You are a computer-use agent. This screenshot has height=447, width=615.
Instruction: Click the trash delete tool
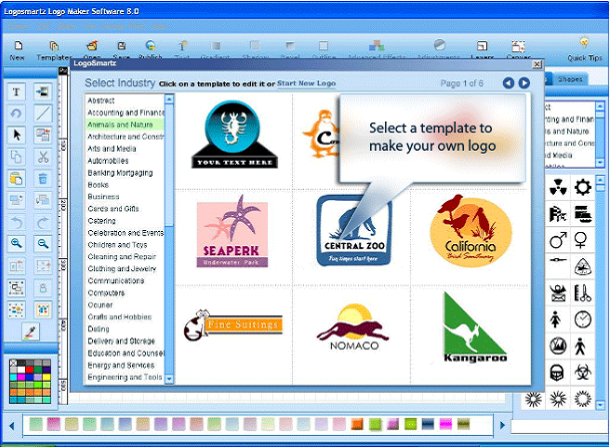(x=43, y=178)
